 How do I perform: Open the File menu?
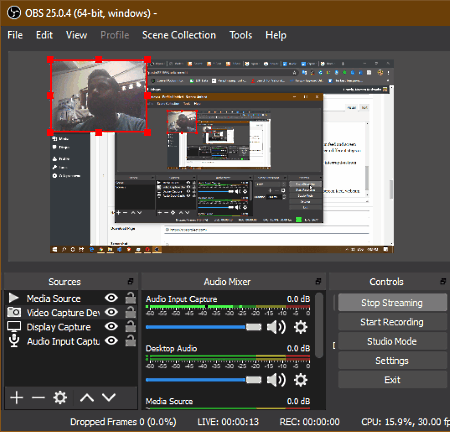click(15, 35)
